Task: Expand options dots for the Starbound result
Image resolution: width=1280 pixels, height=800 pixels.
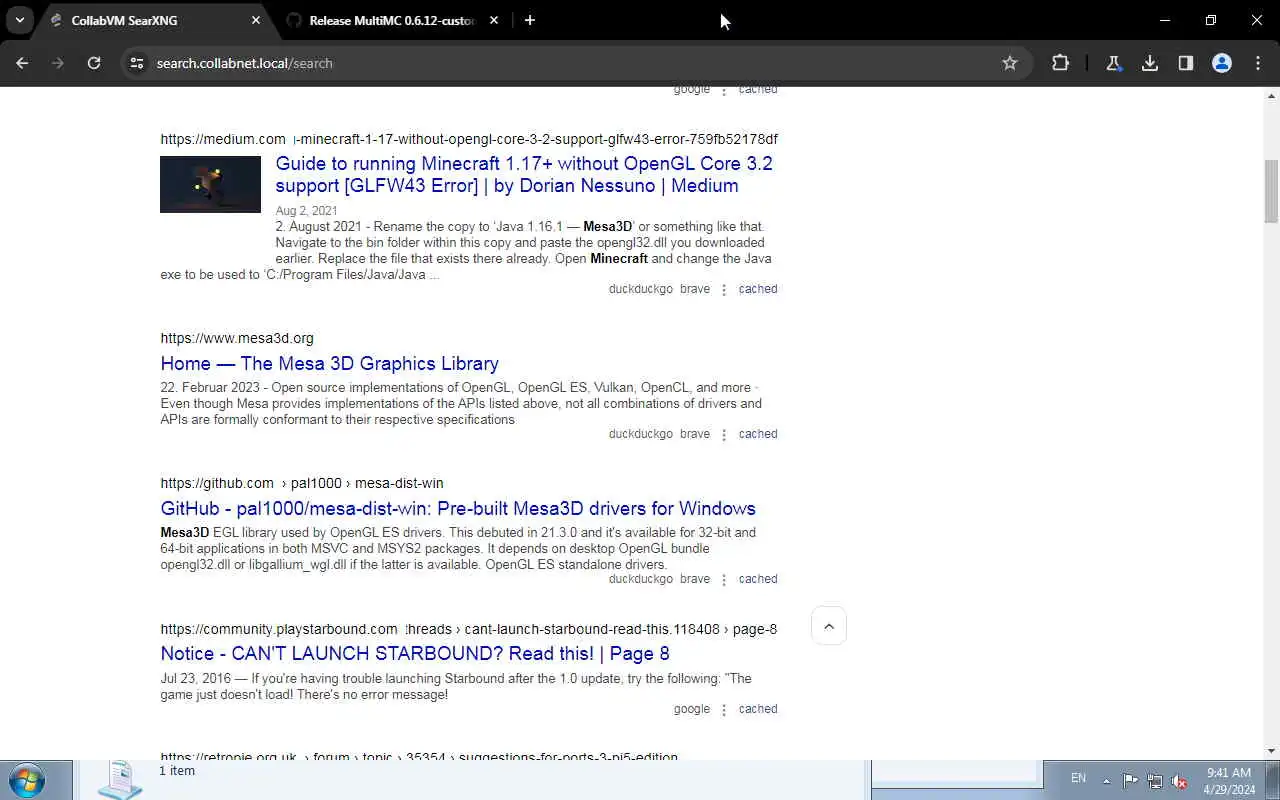Action: 724,710
